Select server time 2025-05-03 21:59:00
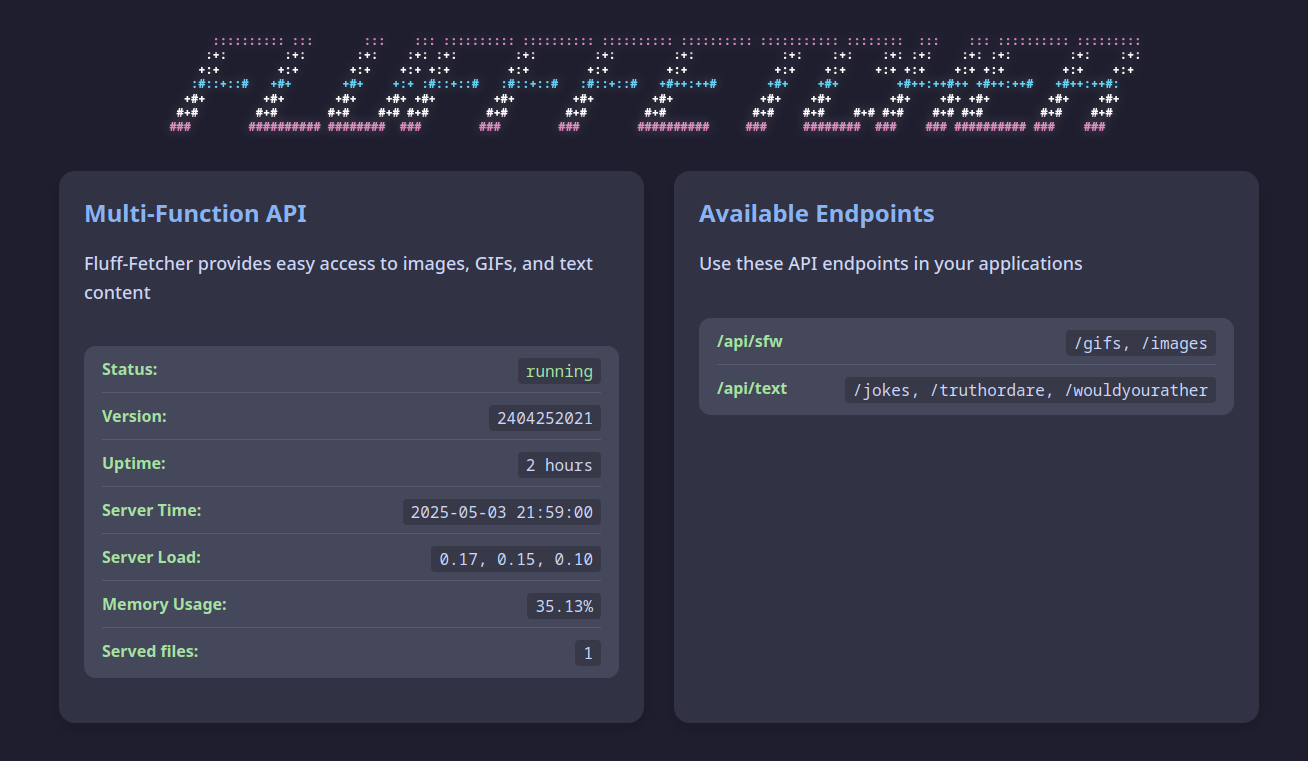 pyautogui.click(x=502, y=512)
